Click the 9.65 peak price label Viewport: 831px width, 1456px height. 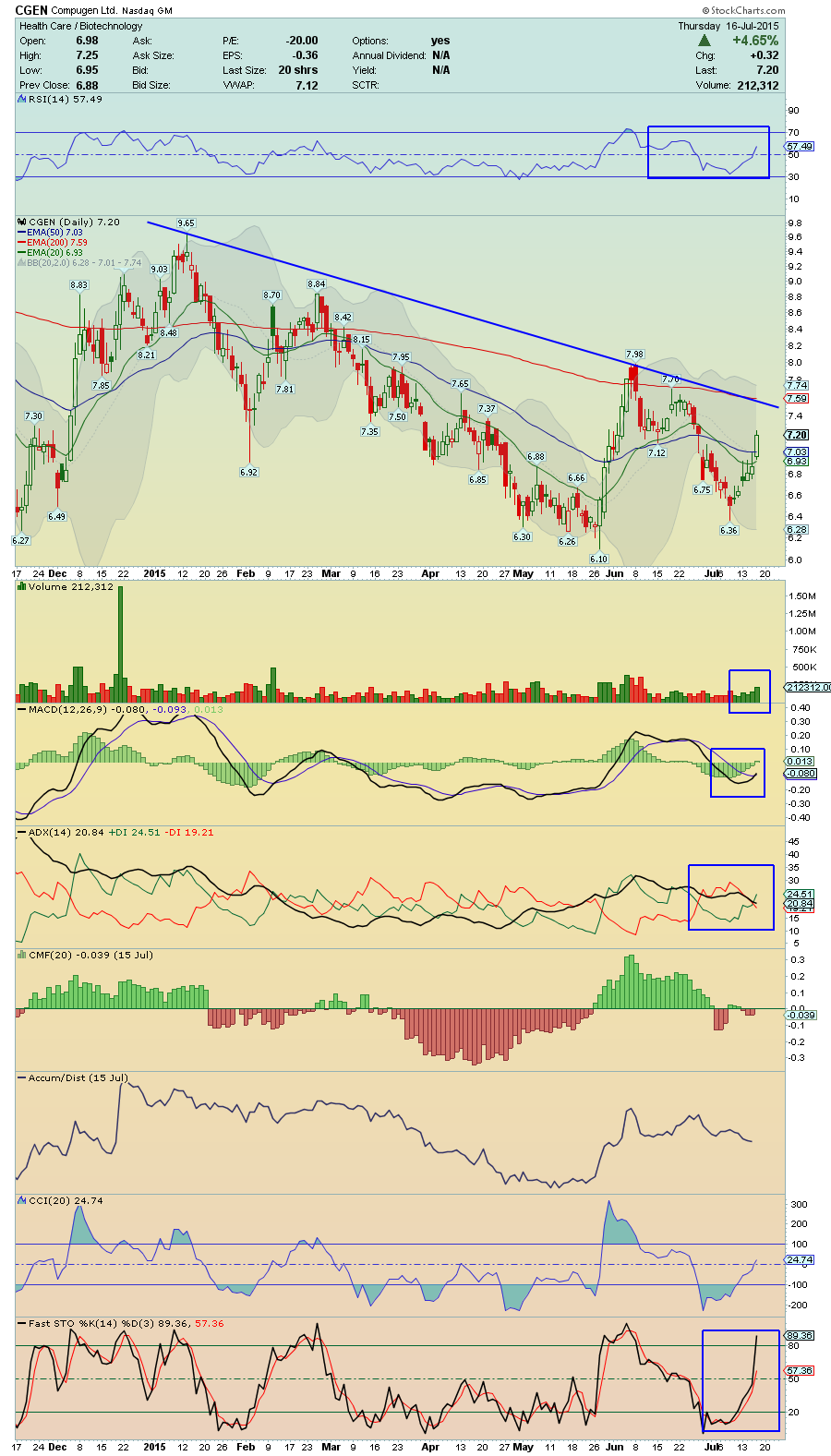click(x=187, y=223)
